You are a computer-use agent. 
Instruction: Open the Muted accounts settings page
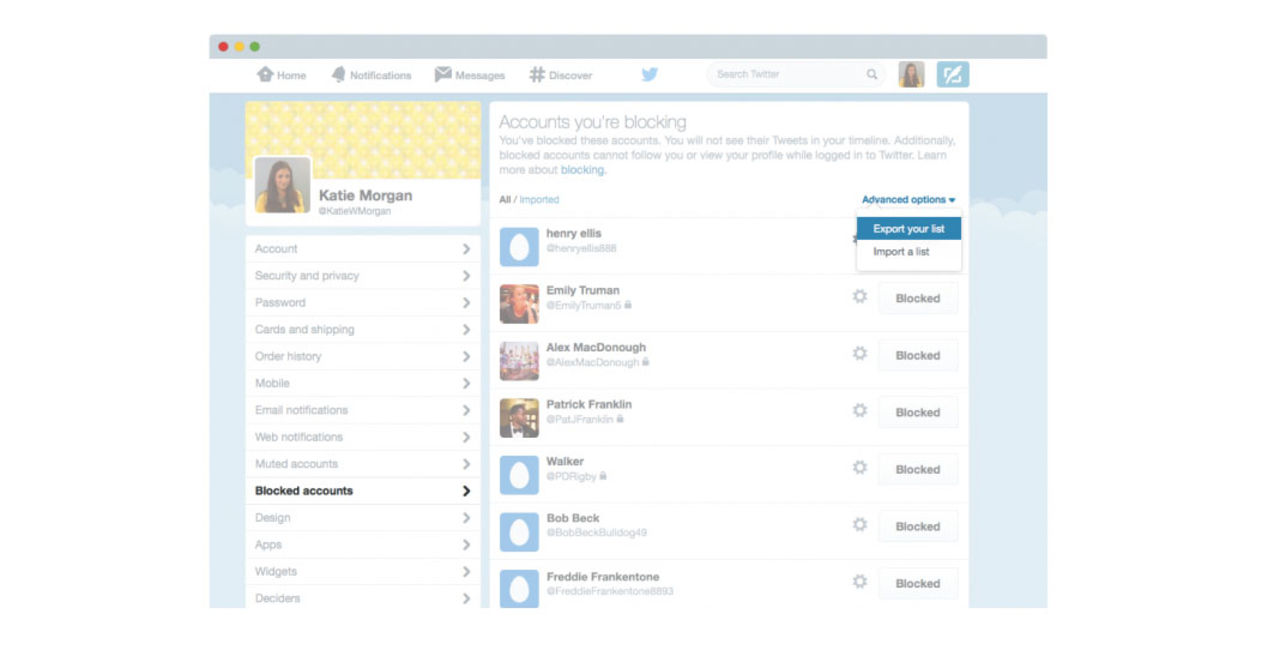click(362, 464)
